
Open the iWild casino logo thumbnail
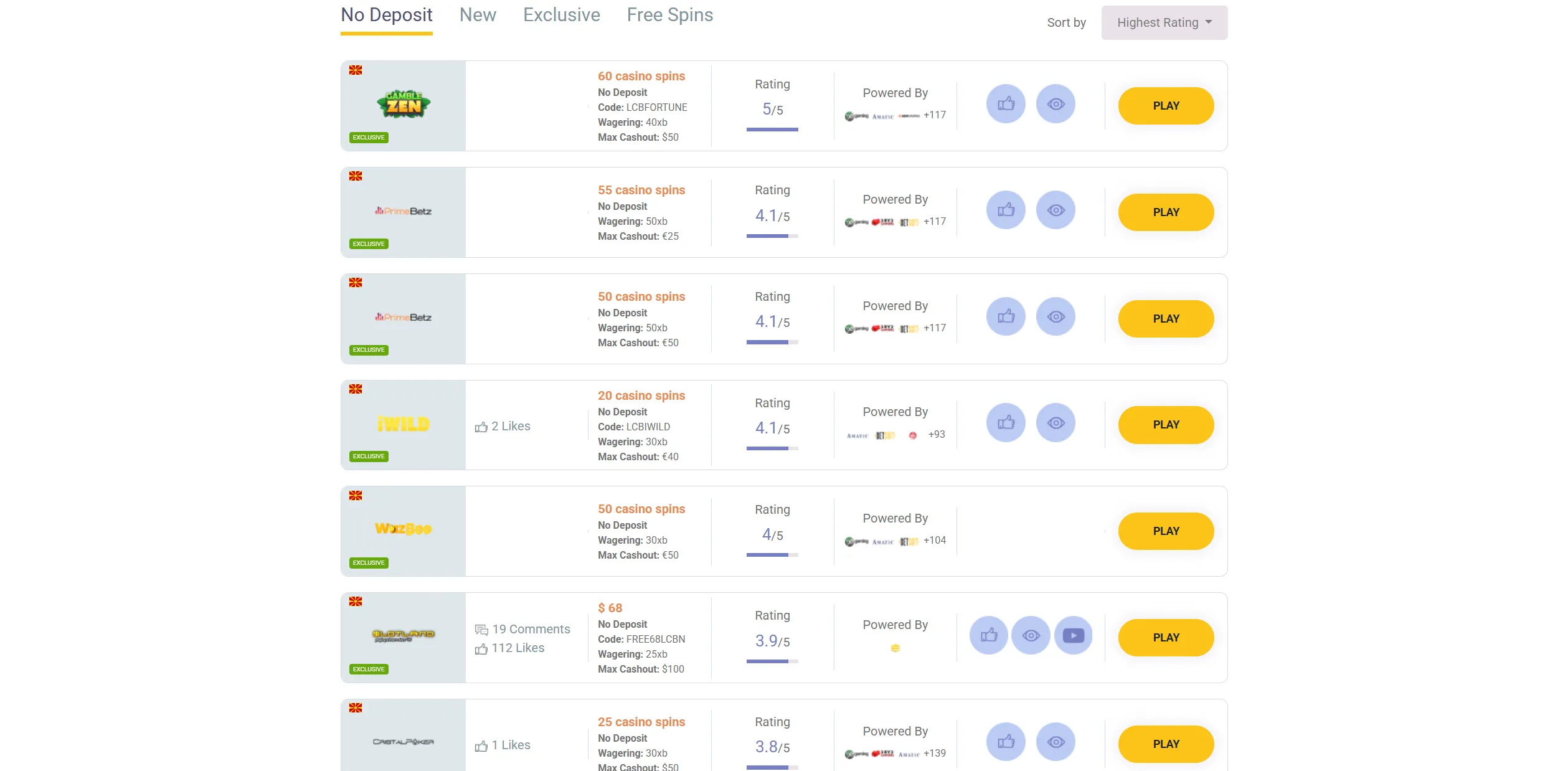[404, 425]
